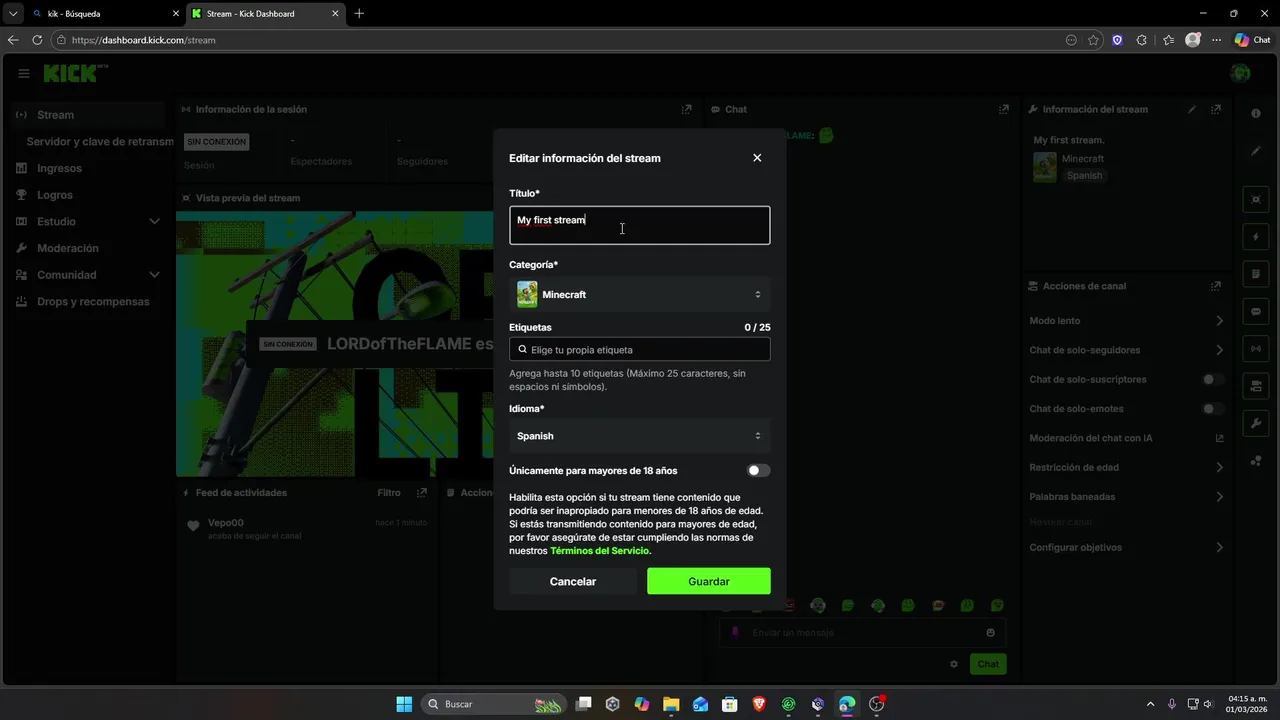1280x720 pixels.
Task: Click the wrench icon on right rail
Action: [1257, 423]
